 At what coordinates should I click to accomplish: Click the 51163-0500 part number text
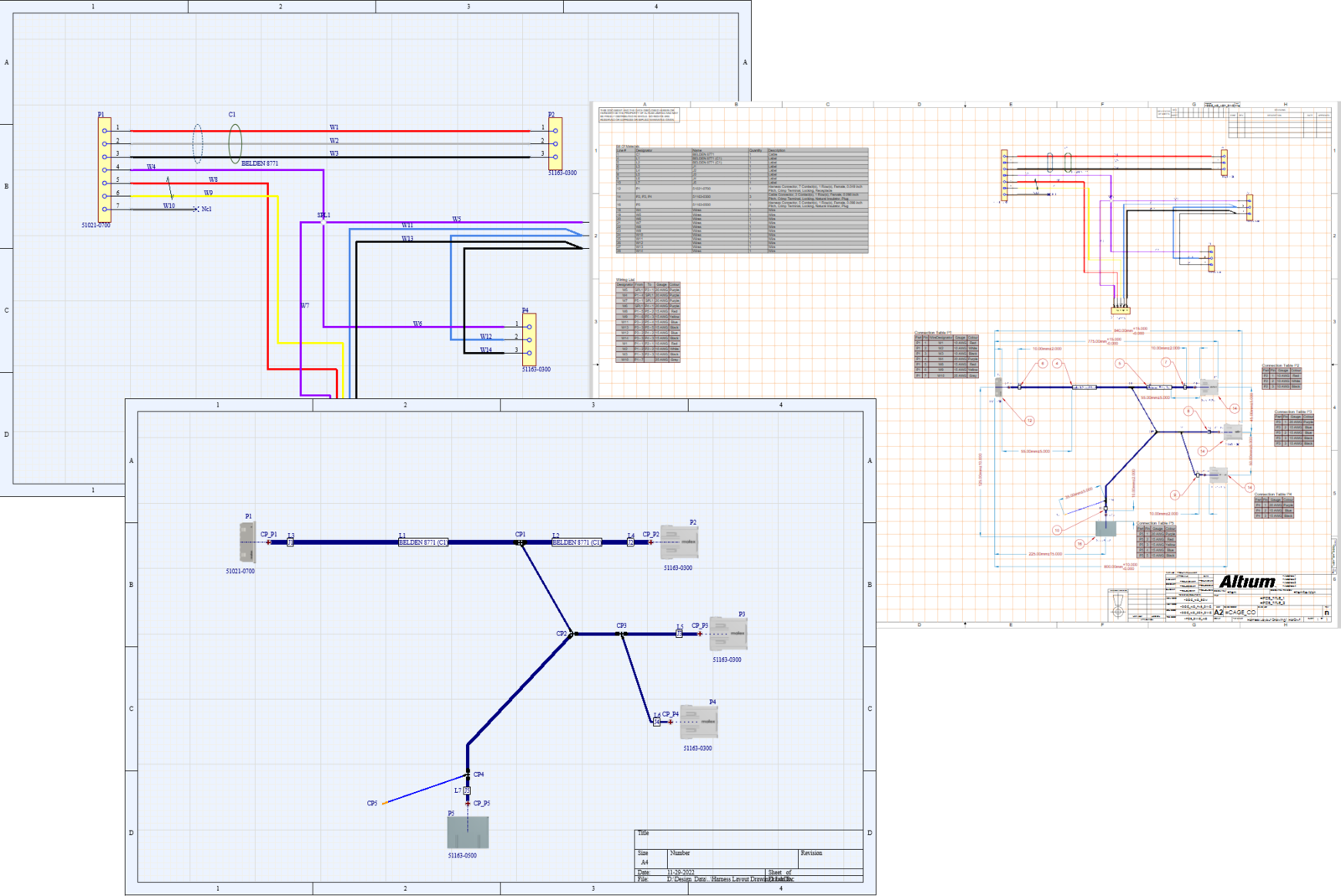pos(462,856)
